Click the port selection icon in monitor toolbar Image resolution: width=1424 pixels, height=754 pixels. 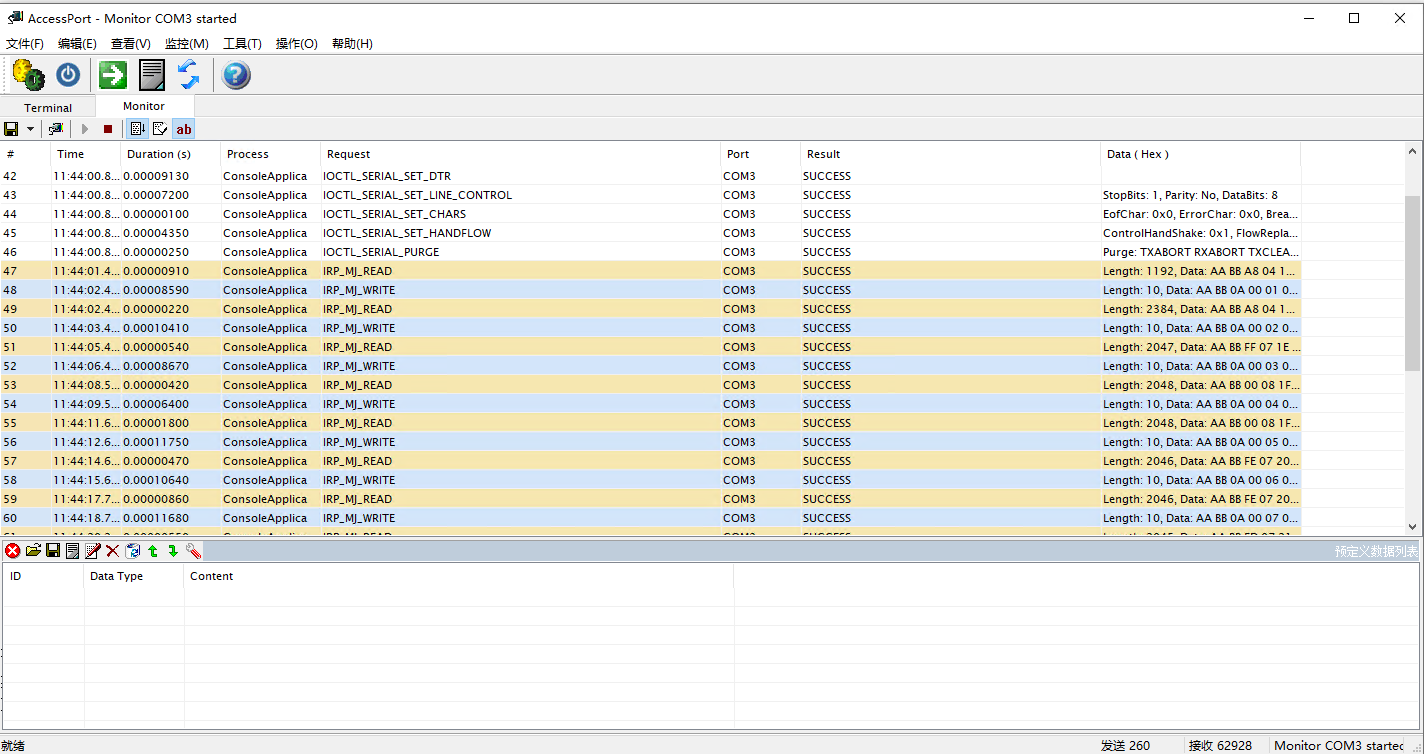(x=56, y=129)
